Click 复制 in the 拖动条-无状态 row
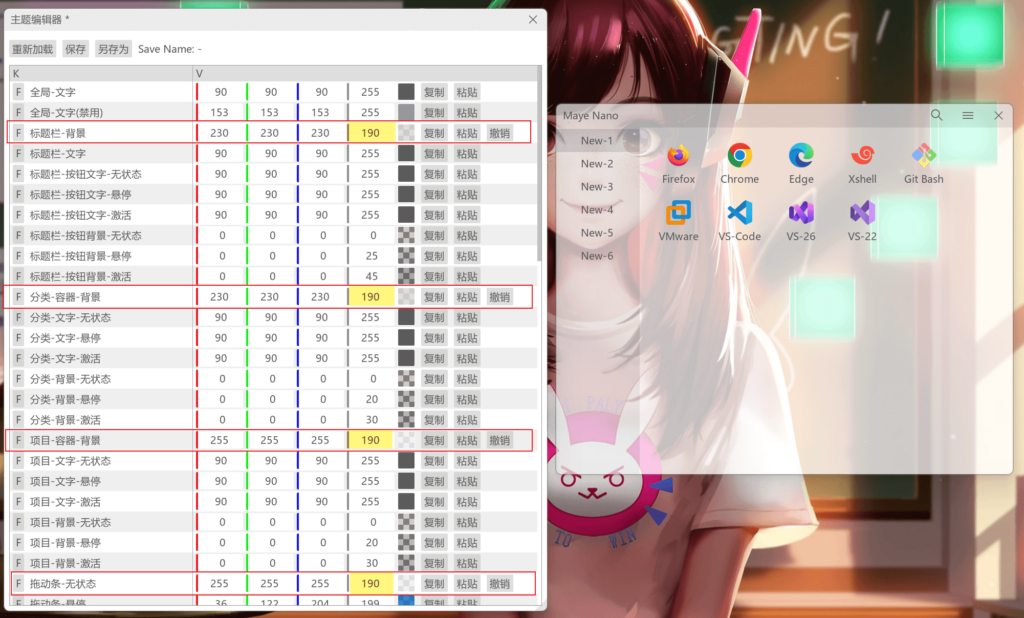The height and width of the screenshot is (618, 1024). tap(434, 584)
